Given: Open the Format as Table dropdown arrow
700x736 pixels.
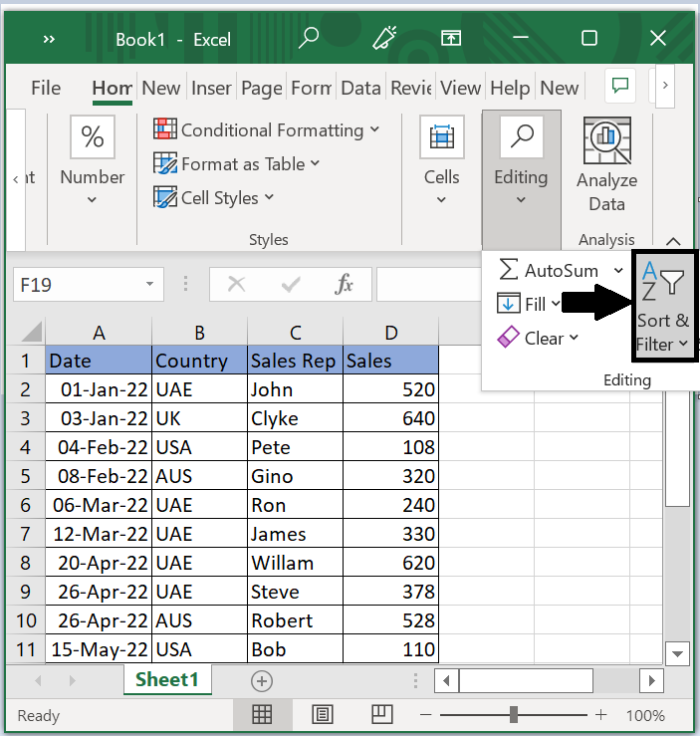Looking at the screenshot, I should tap(315, 163).
